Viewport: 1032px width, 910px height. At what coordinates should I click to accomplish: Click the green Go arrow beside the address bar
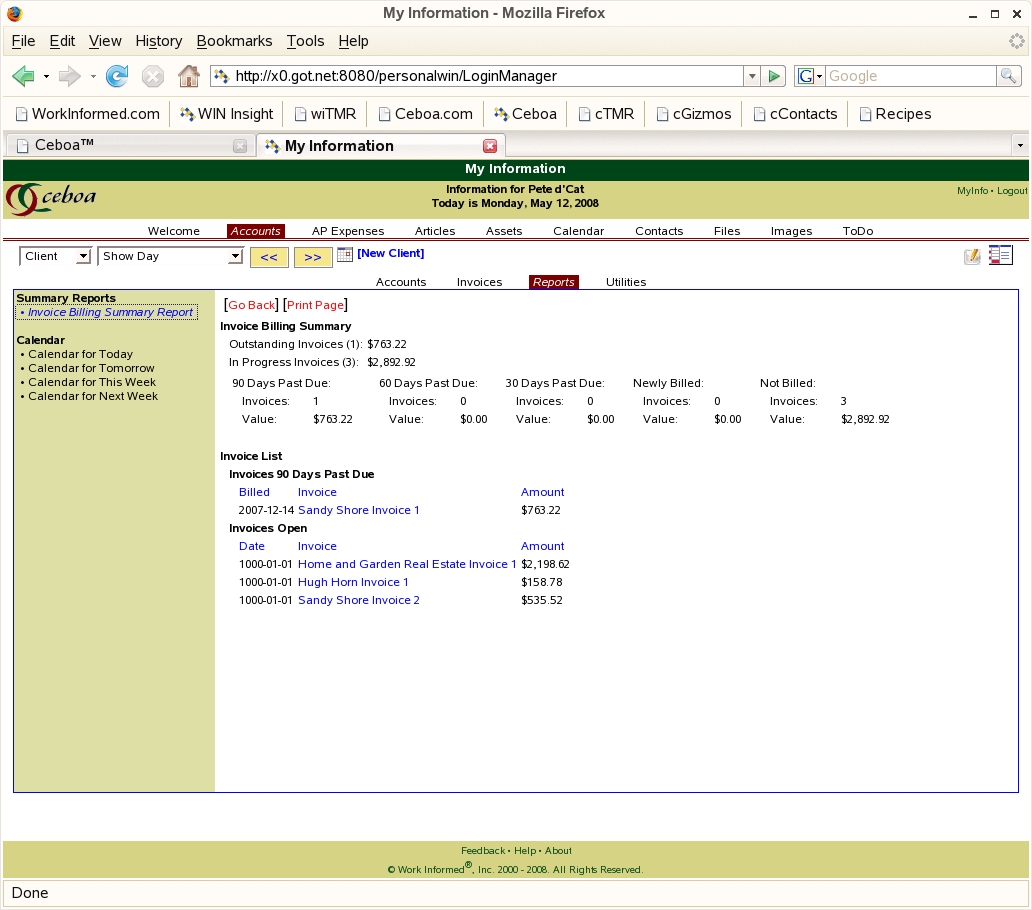[x=773, y=76]
